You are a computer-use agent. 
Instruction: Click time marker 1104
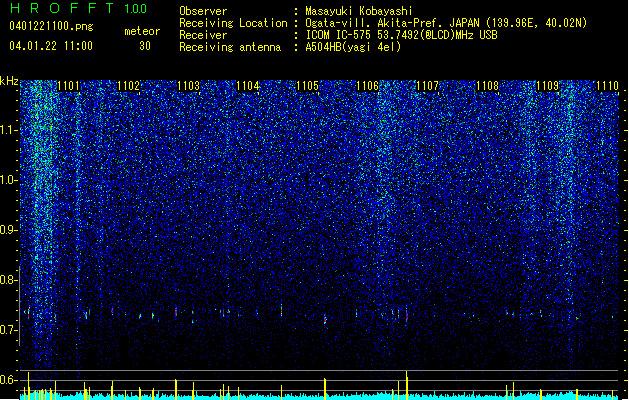click(x=248, y=86)
